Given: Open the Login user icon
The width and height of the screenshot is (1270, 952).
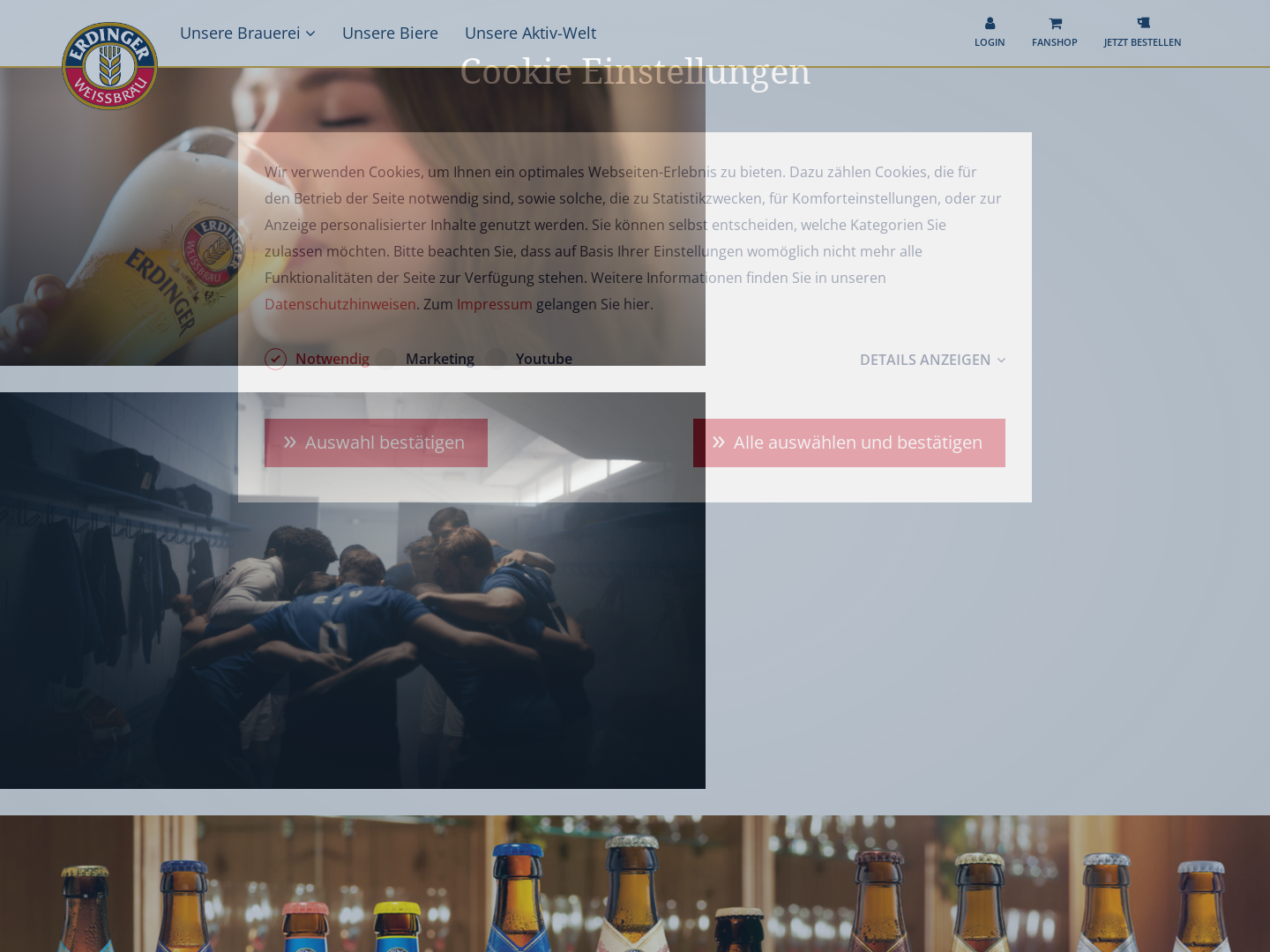Looking at the screenshot, I should (x=990, y=24).
